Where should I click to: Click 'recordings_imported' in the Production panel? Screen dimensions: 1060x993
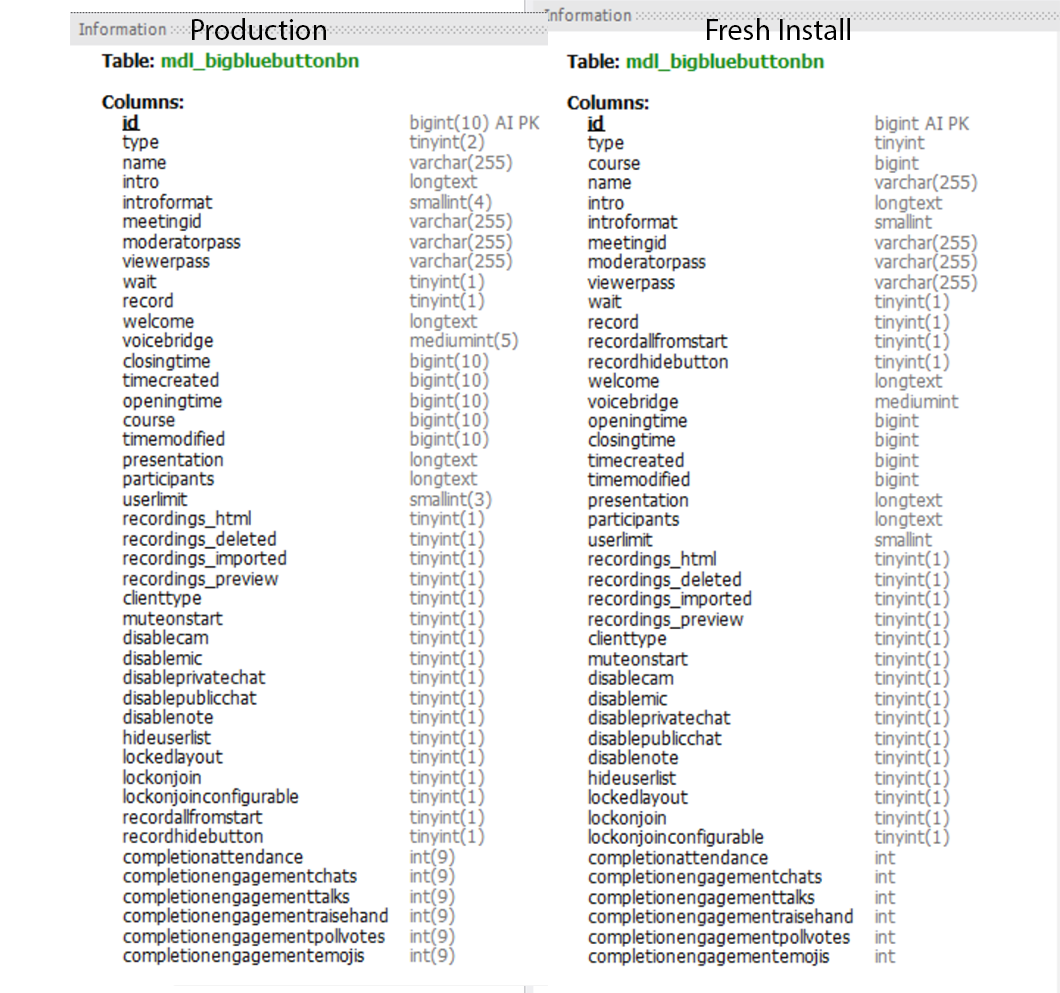coord(204,559)
